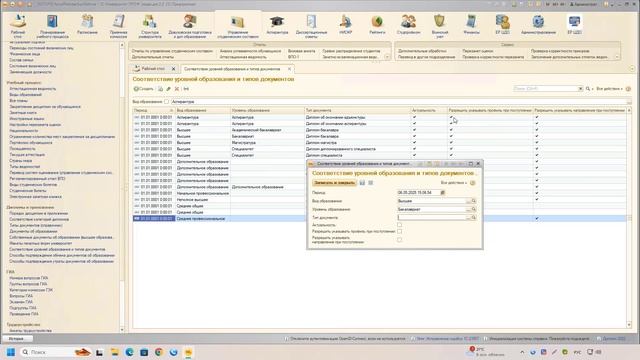
Task: Tick Разрешить указывать направление при поступлении checkbox
Action: [400, 240]
